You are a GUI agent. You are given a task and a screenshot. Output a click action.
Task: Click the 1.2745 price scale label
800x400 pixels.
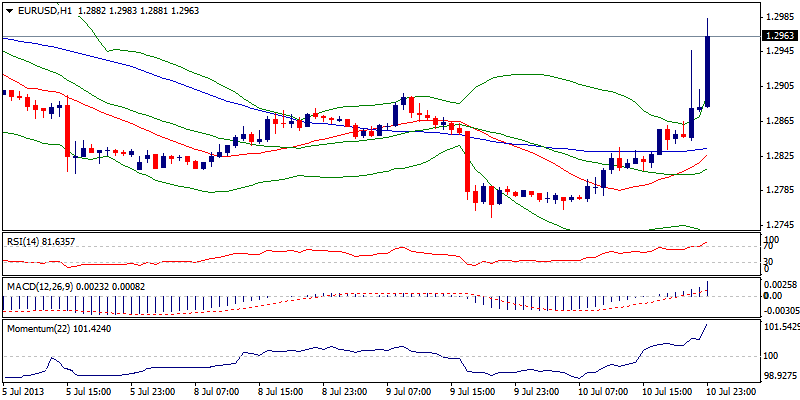(779, 225)
